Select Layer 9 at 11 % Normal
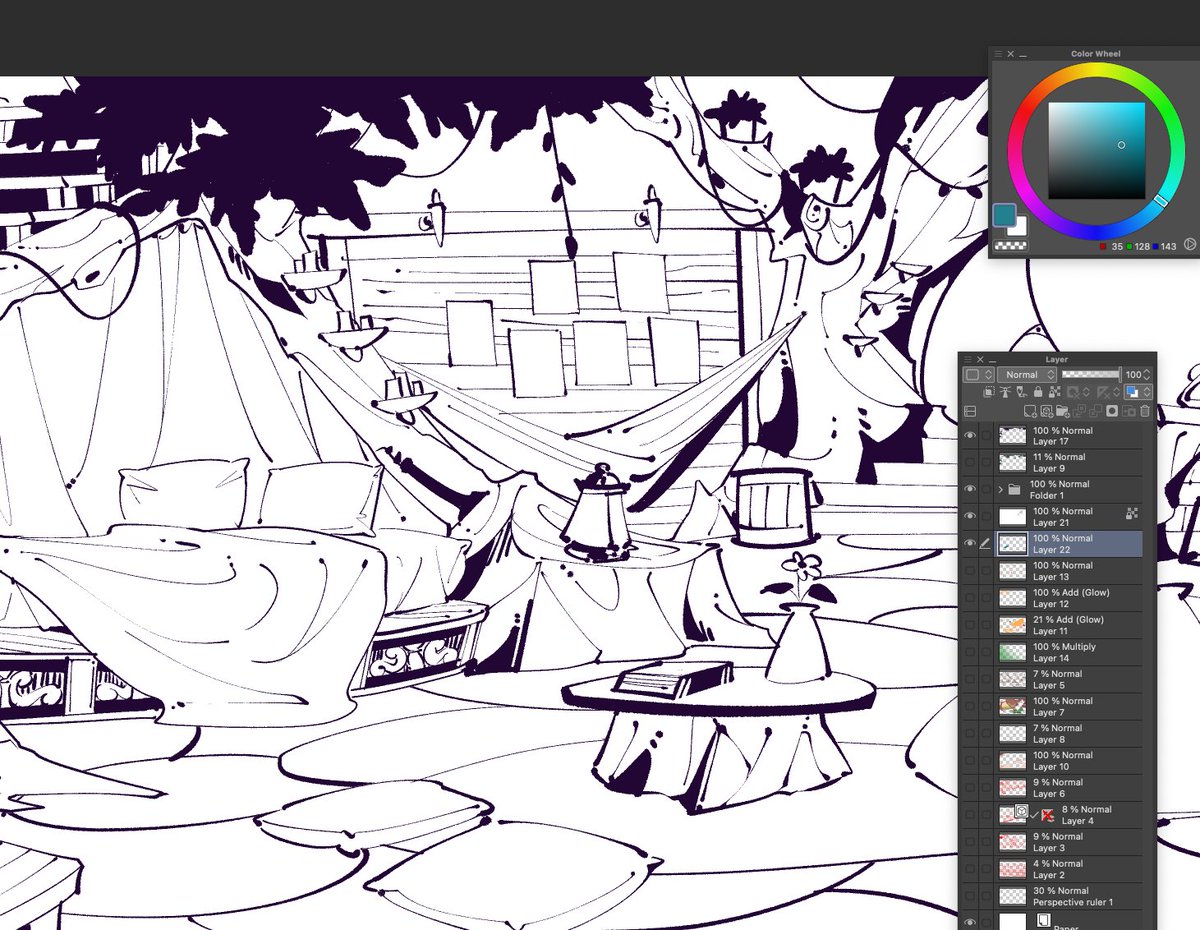 coord(1070,463)
